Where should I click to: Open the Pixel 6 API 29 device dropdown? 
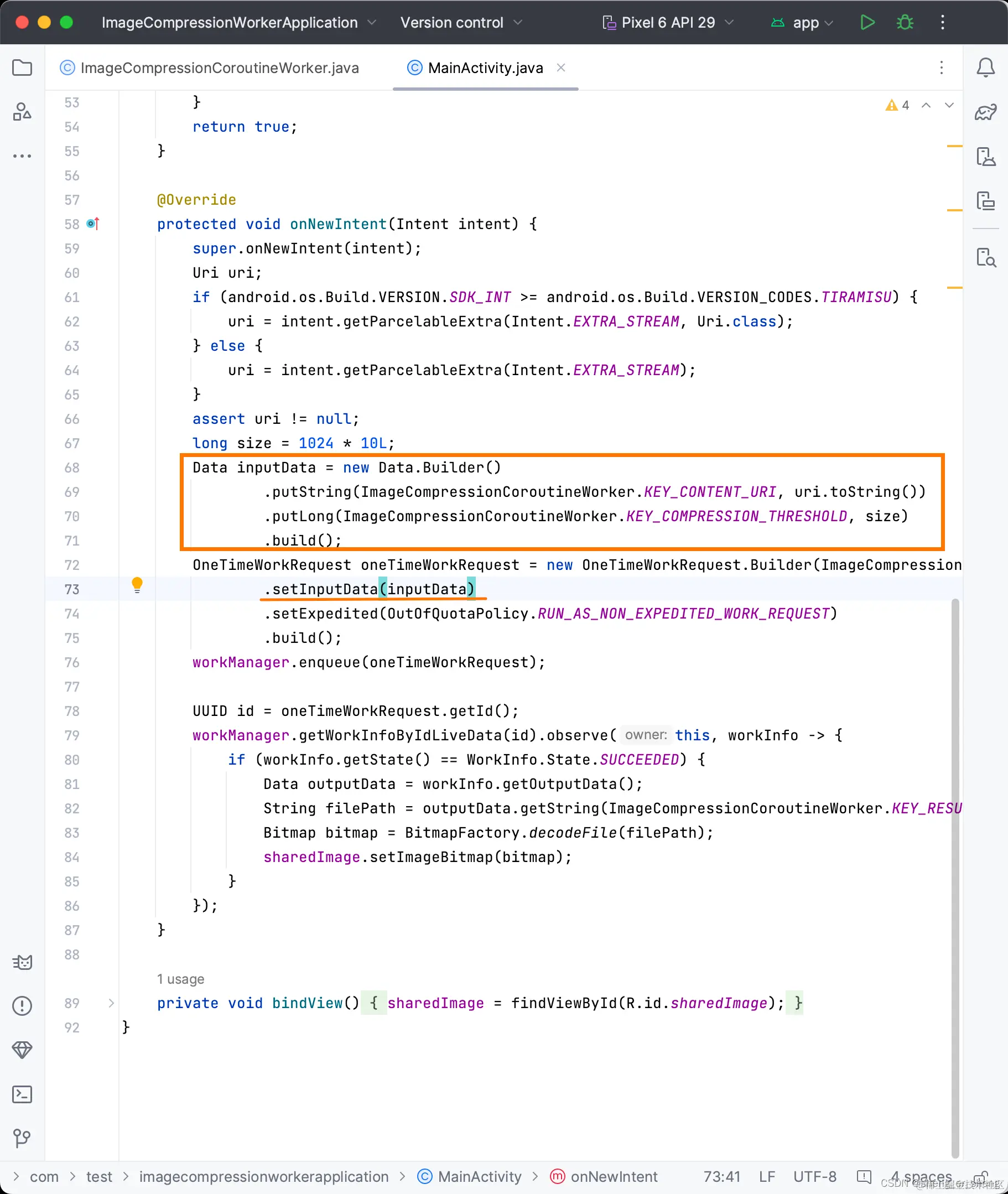click(x=667, y=22)
